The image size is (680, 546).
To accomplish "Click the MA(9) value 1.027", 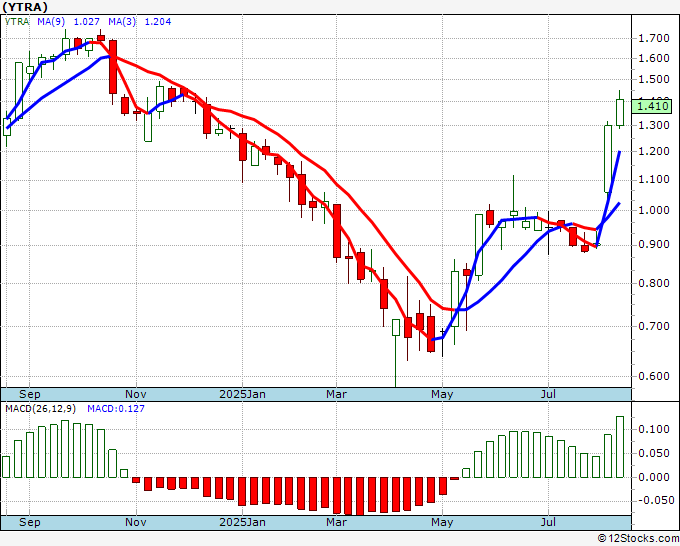I will (86, 21).
